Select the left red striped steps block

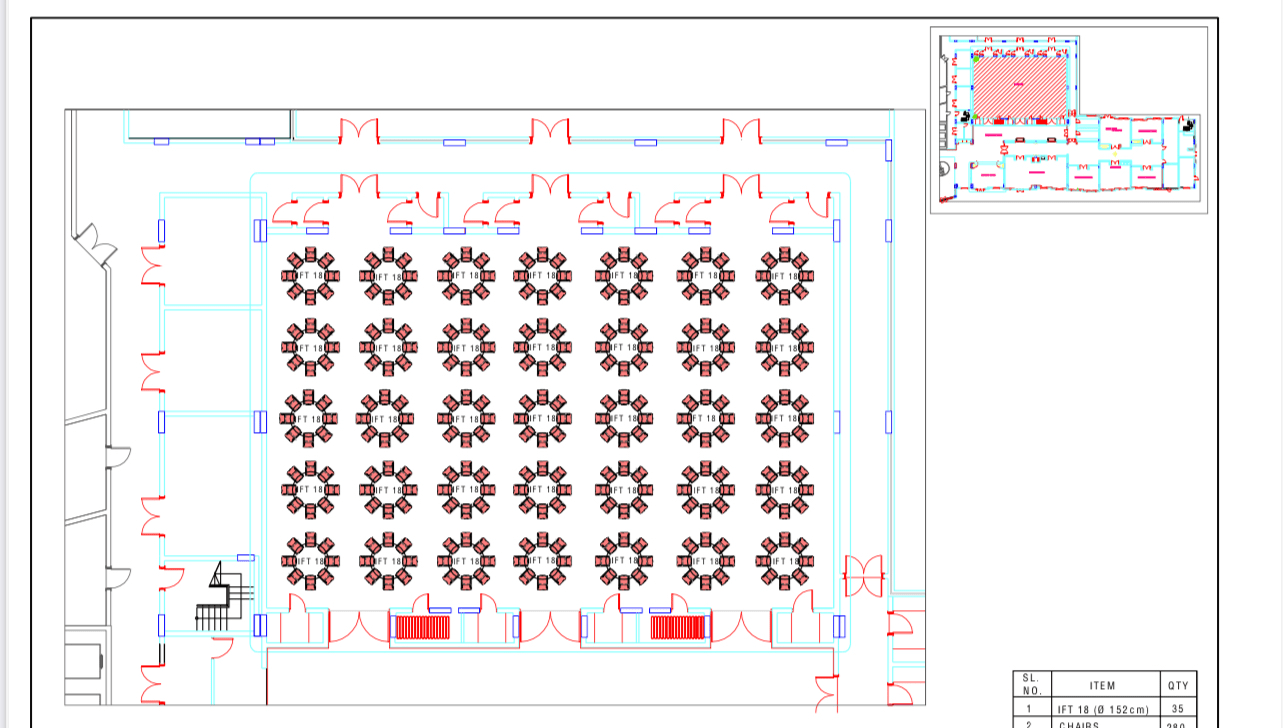(420, 627)
